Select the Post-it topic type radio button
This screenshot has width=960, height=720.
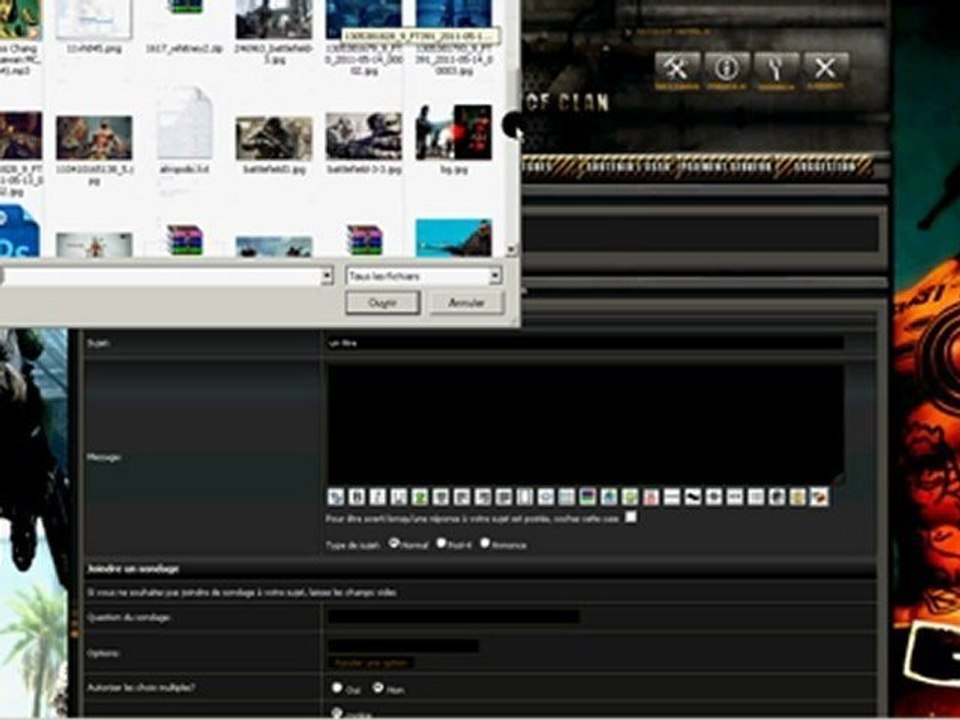pos(441,542)
